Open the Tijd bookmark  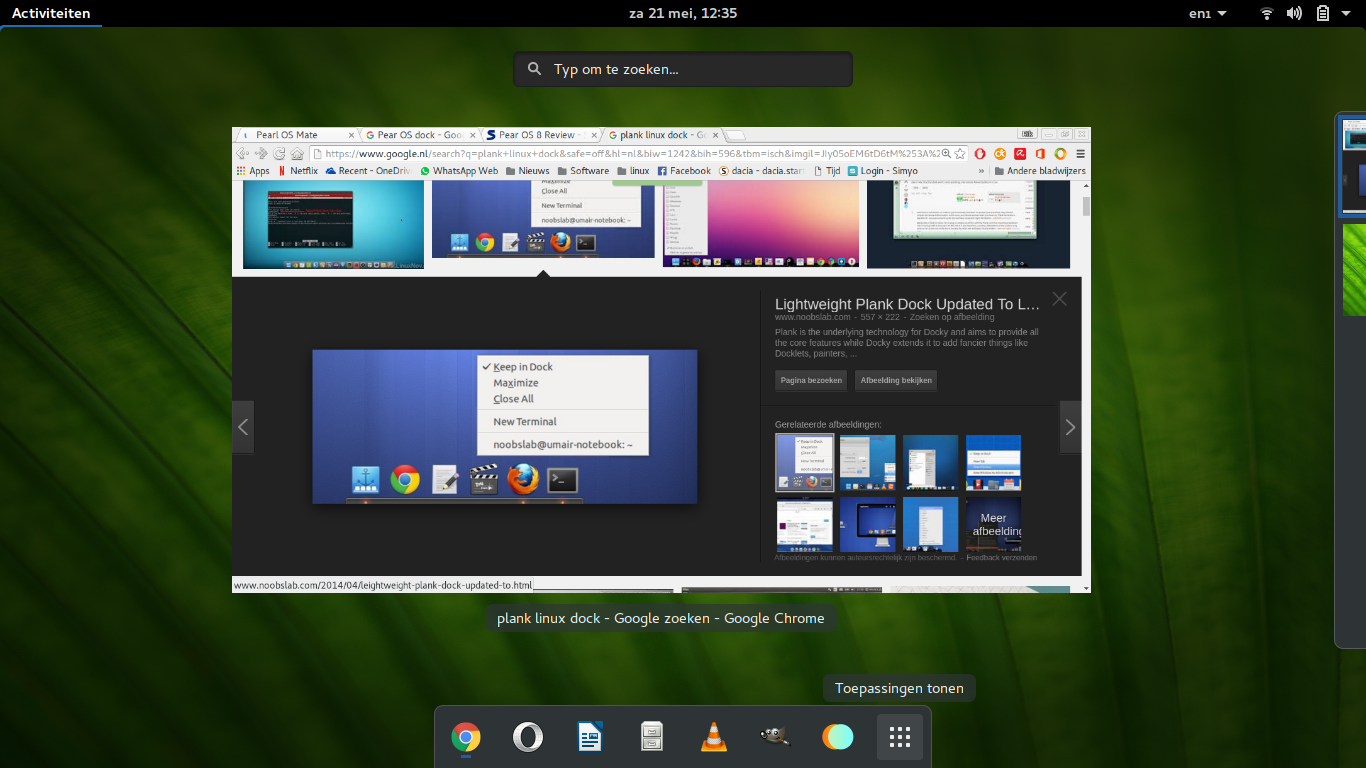coord(827,171)
